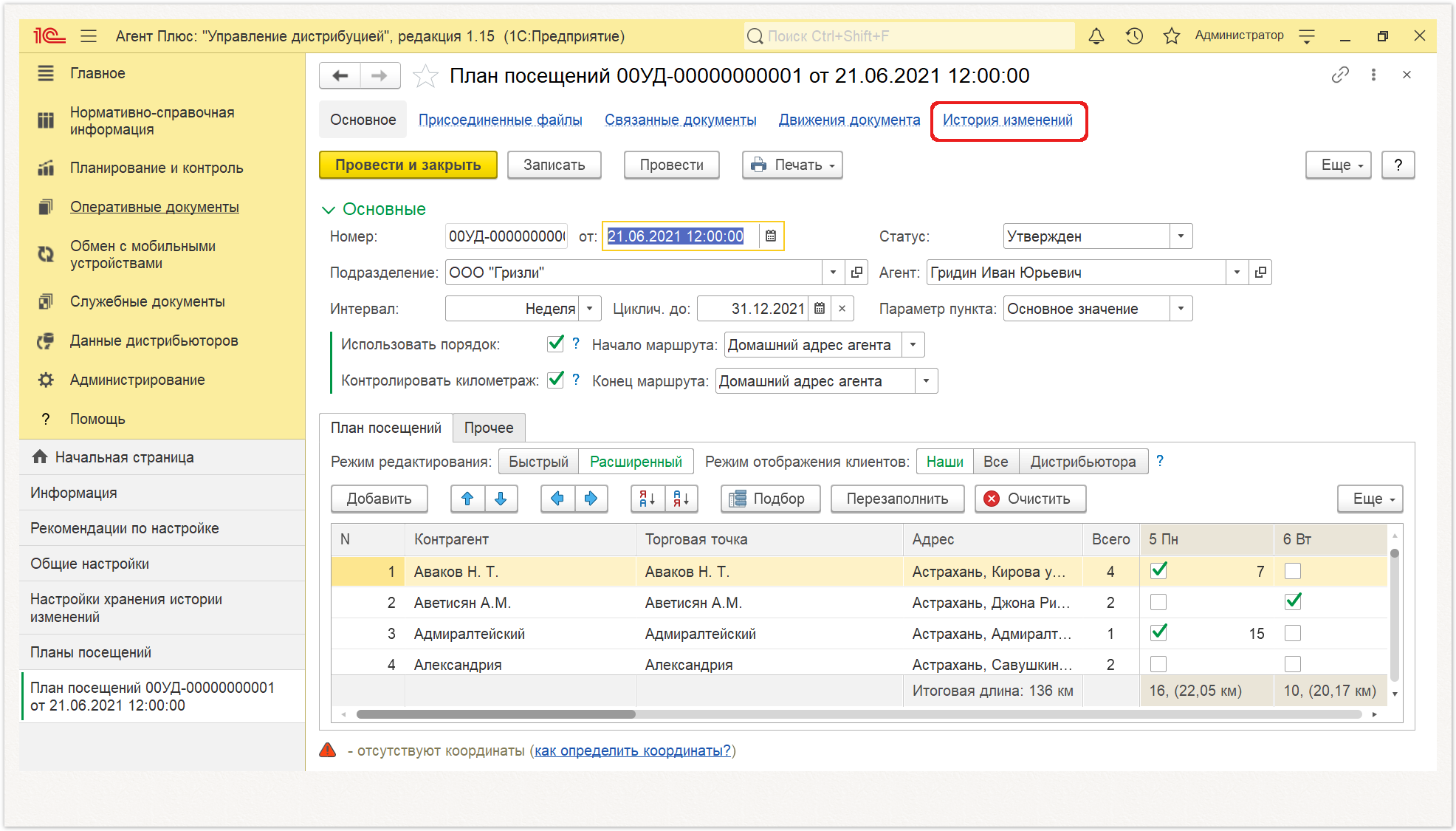Open the Печать dropdown button
Image resolution: width=1456 pixels, height=831 pixels.
792,165
